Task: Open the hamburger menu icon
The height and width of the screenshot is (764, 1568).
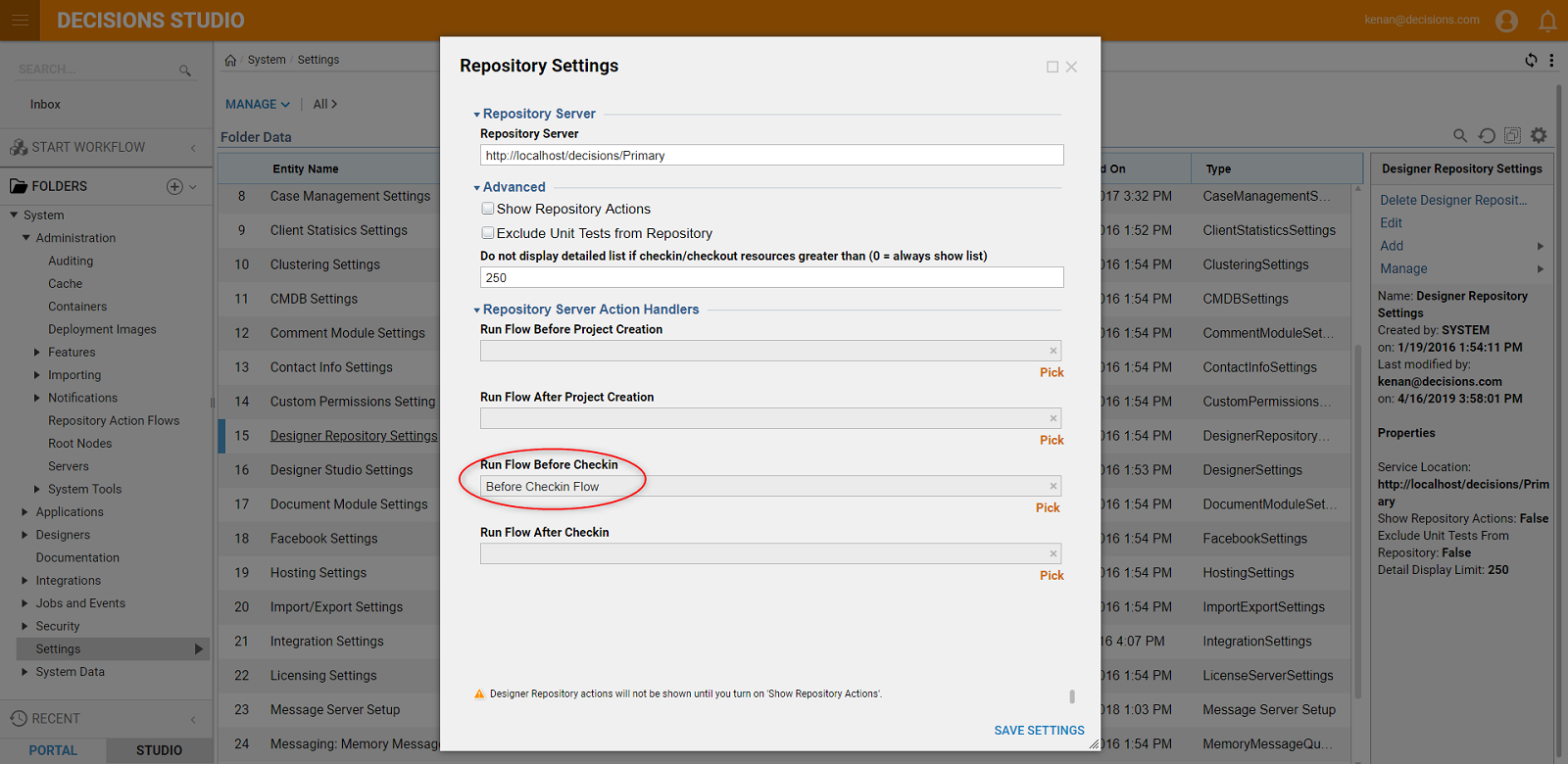Action: [x=20, y=20]
